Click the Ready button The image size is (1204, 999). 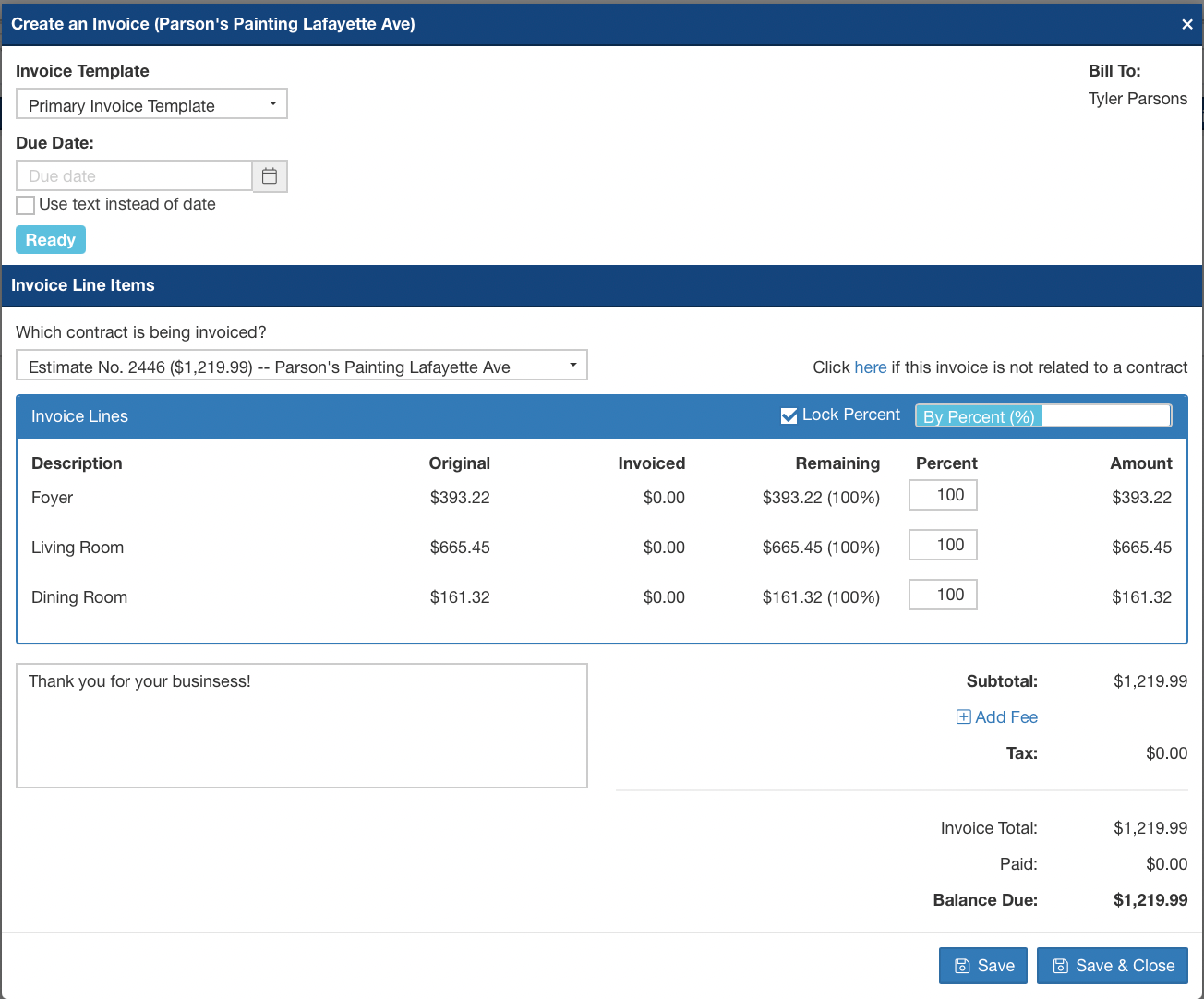(x=50, y=239)
